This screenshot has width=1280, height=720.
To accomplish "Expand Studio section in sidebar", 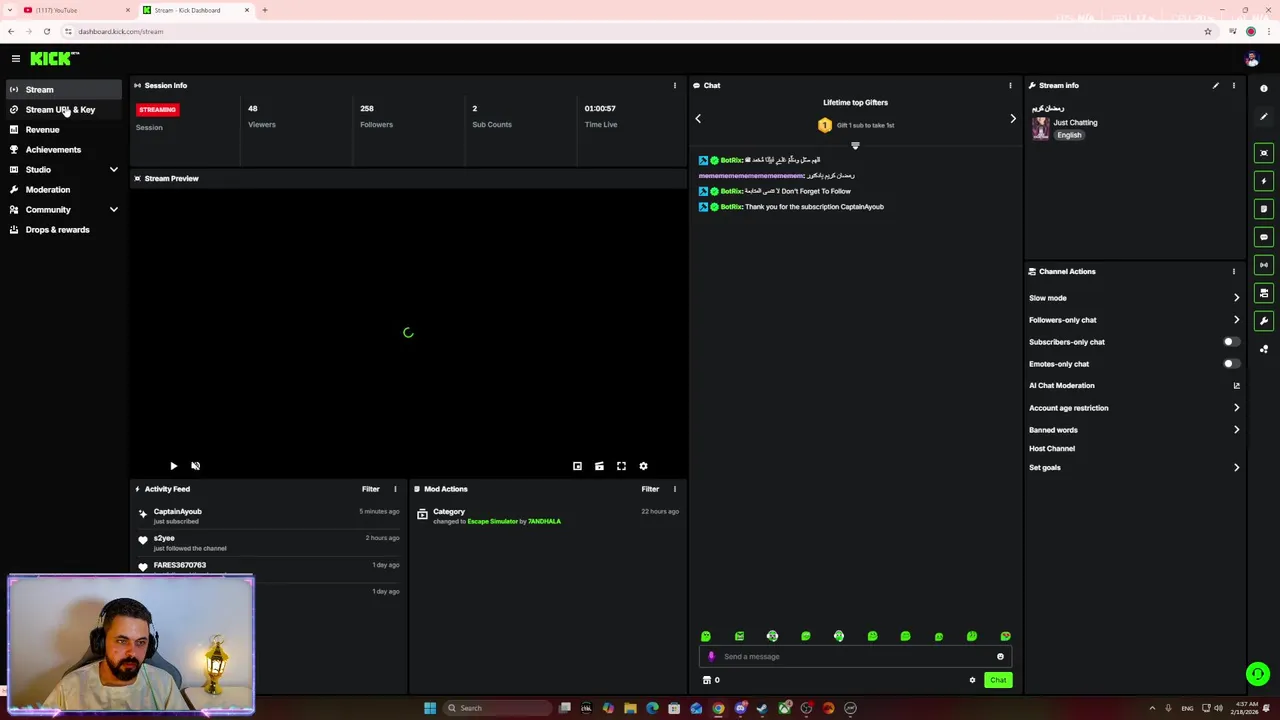I will click(x=113, y=170).
